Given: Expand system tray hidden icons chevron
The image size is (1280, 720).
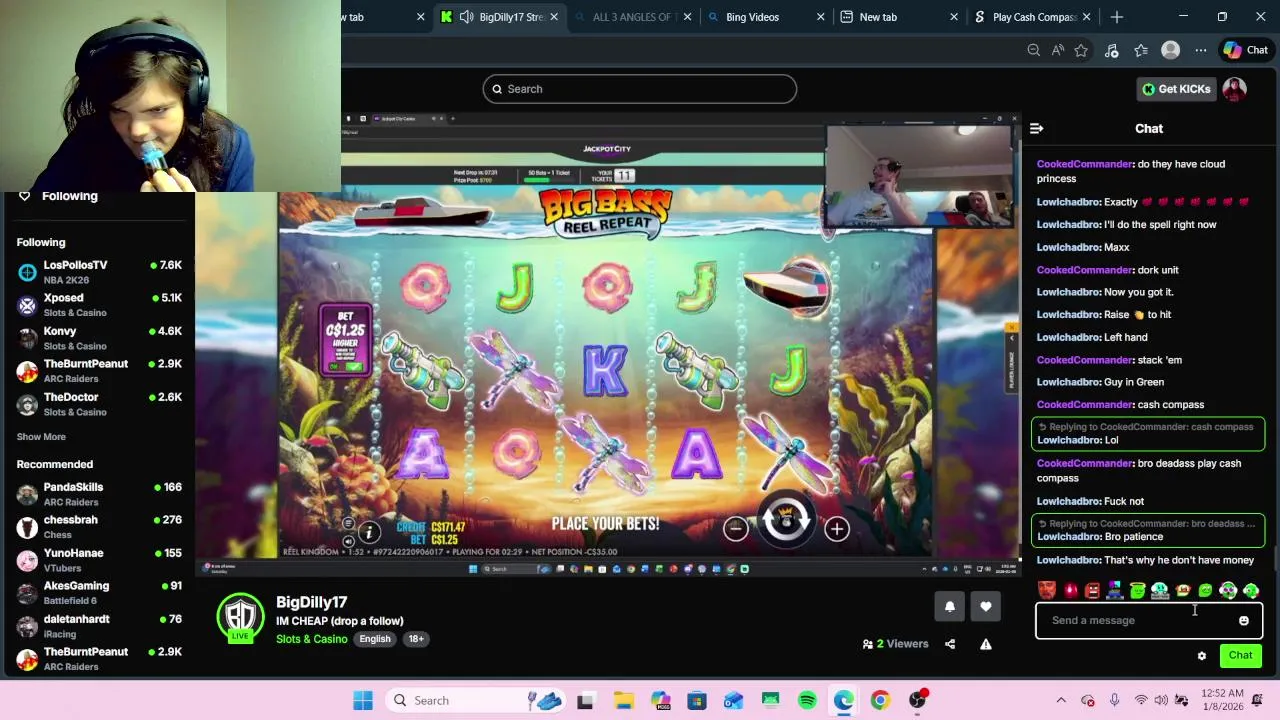Looking at the screenshot, I should (x=1061, y=700).
